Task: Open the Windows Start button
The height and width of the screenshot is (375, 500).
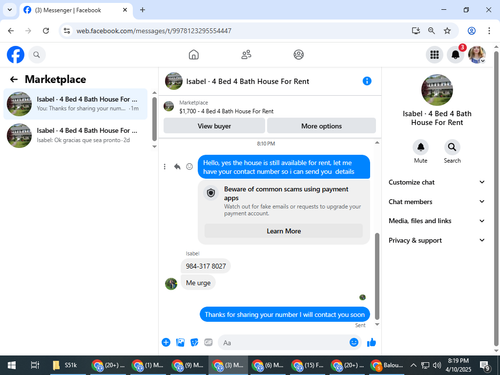Action: point(12,365)
